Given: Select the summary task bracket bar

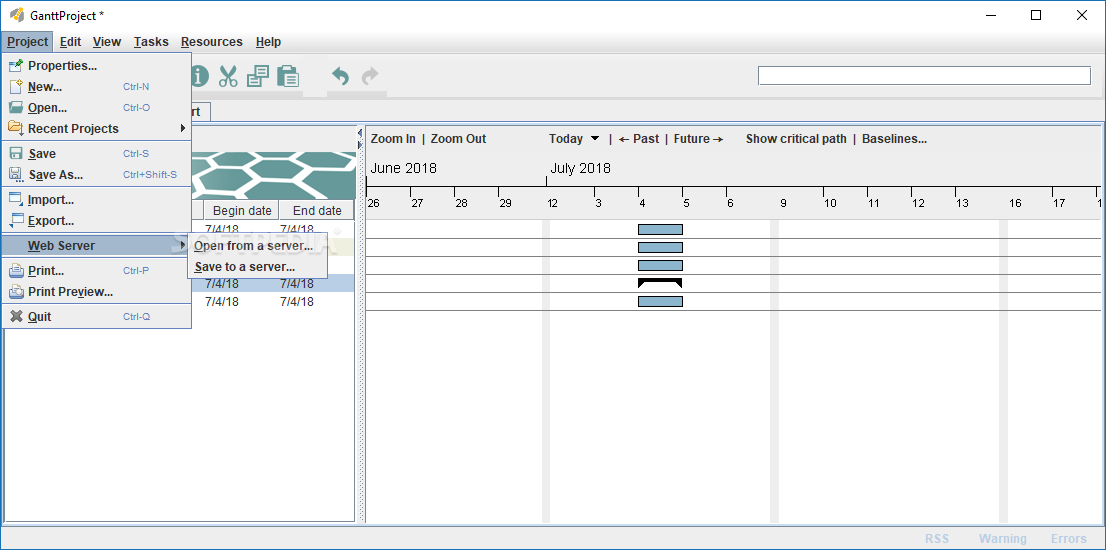Looking at the screenshot, I should [660, 283].
